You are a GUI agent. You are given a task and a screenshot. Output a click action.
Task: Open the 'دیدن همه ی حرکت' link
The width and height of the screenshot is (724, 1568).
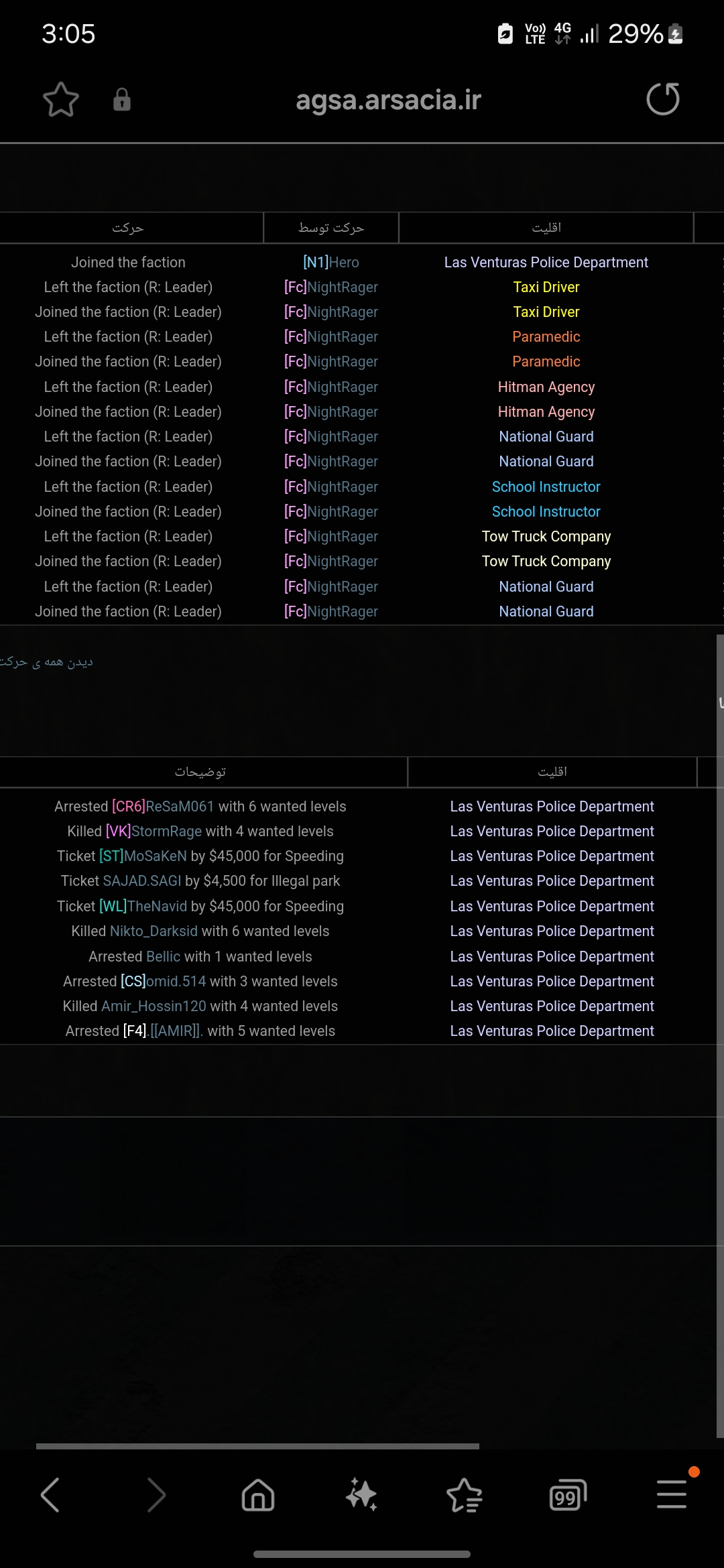click(x=46, y=662)
